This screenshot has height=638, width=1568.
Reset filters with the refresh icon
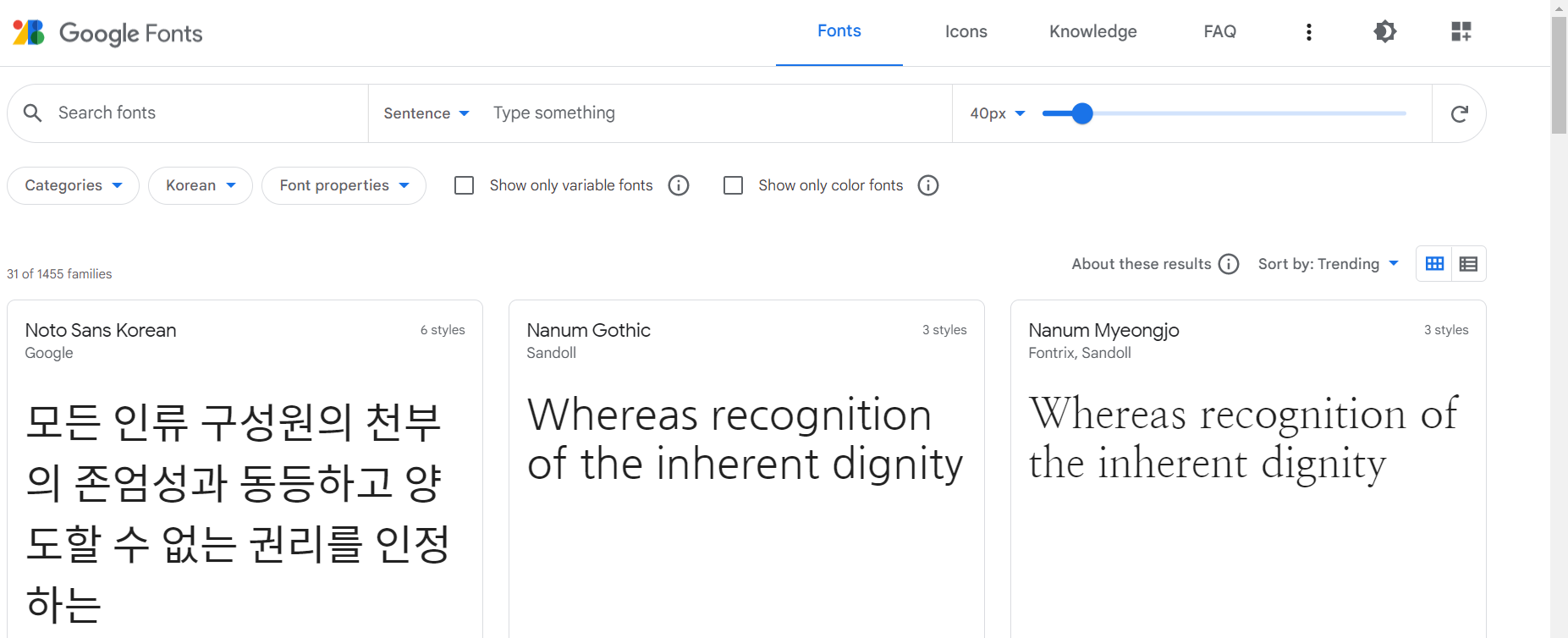(x=1459, y=113)
